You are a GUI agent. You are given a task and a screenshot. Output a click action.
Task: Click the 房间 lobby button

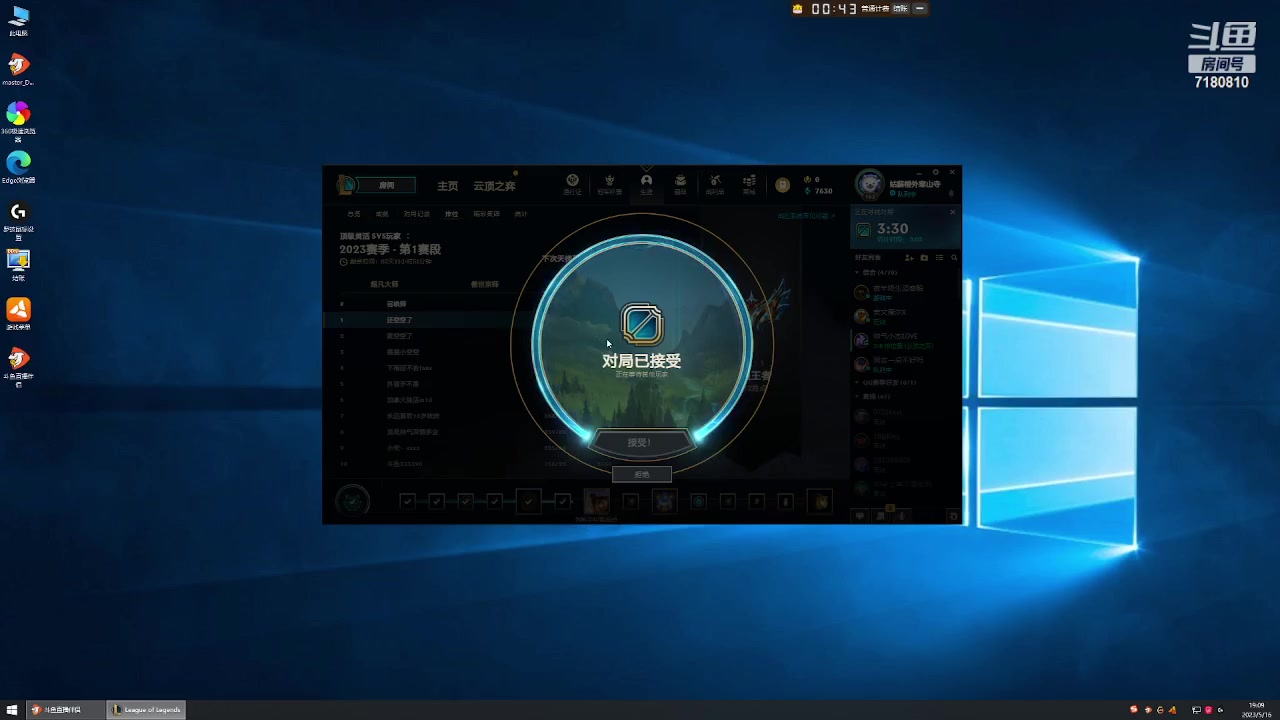pos(387,185)
